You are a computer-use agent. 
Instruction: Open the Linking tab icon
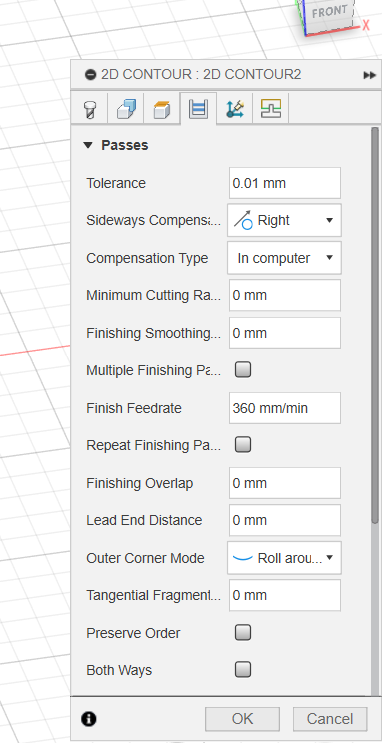click(235, 109)
